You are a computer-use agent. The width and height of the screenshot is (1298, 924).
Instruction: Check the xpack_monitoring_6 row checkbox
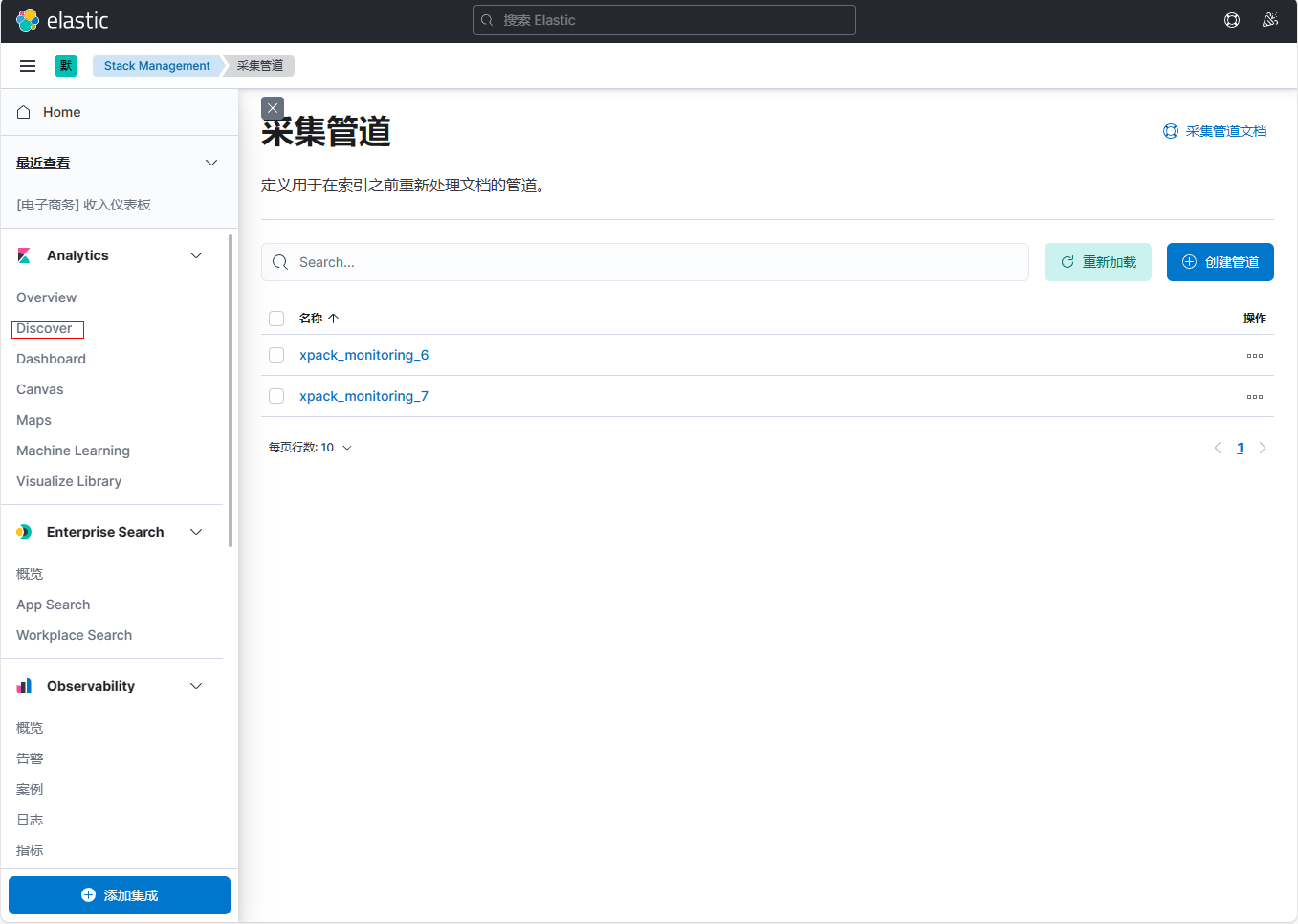(x=276, y=355)
